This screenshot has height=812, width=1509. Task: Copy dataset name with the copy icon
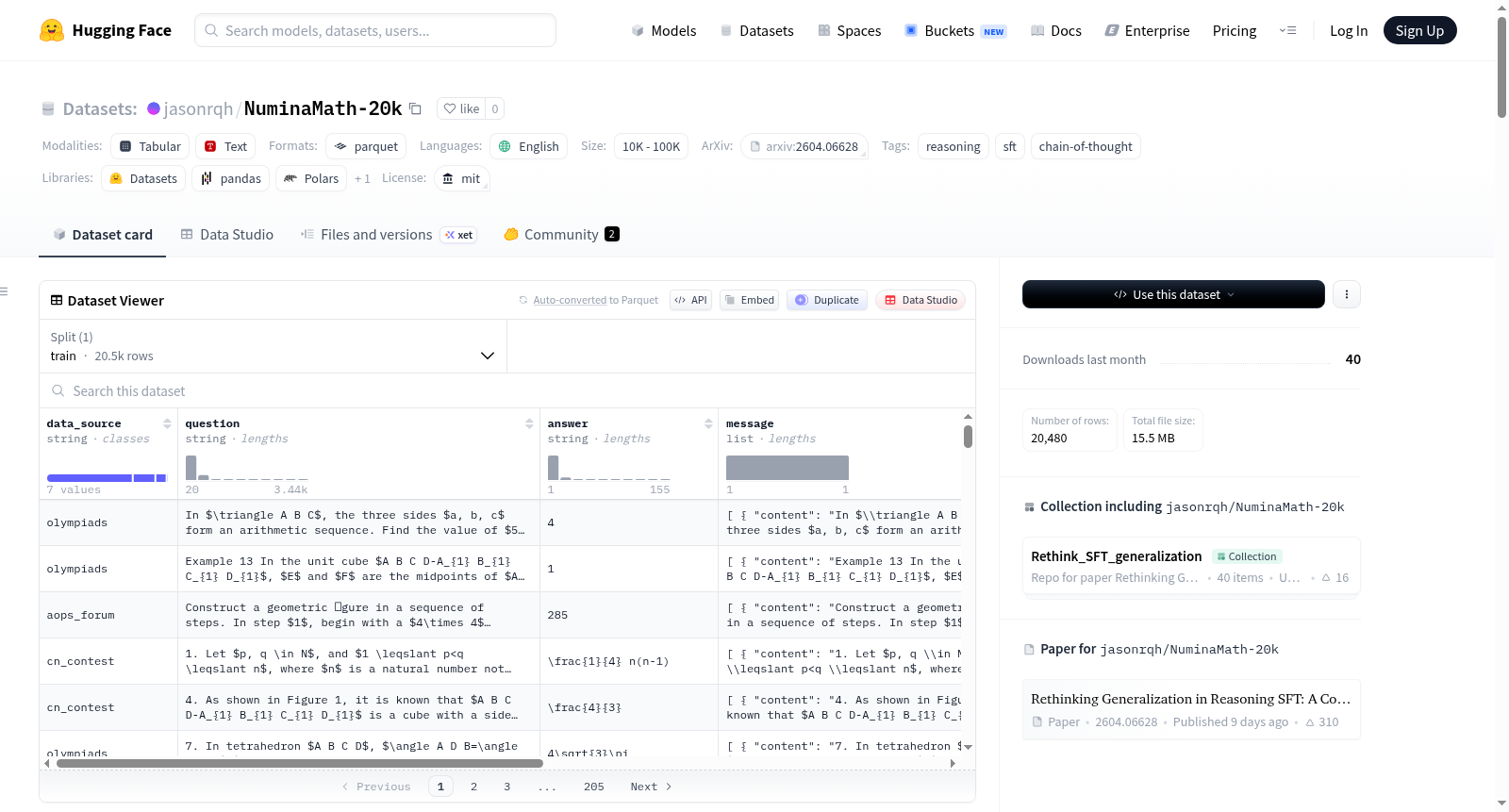click(x=415, y=108)
